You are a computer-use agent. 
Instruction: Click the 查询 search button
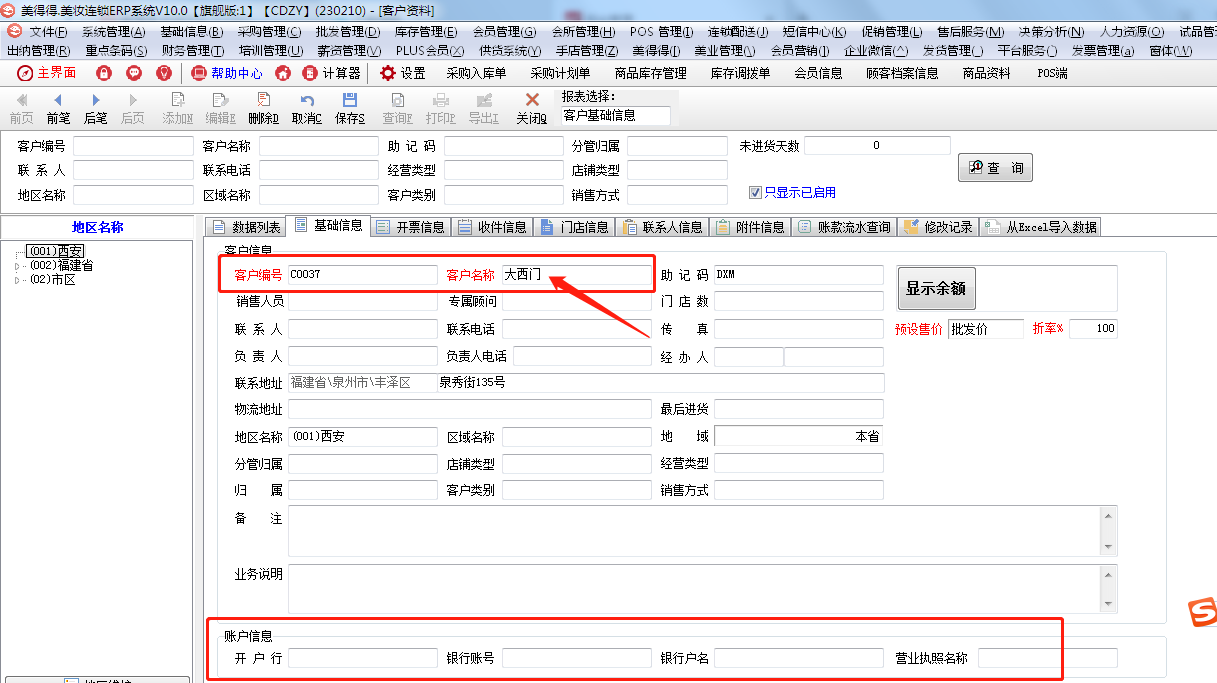995,168
